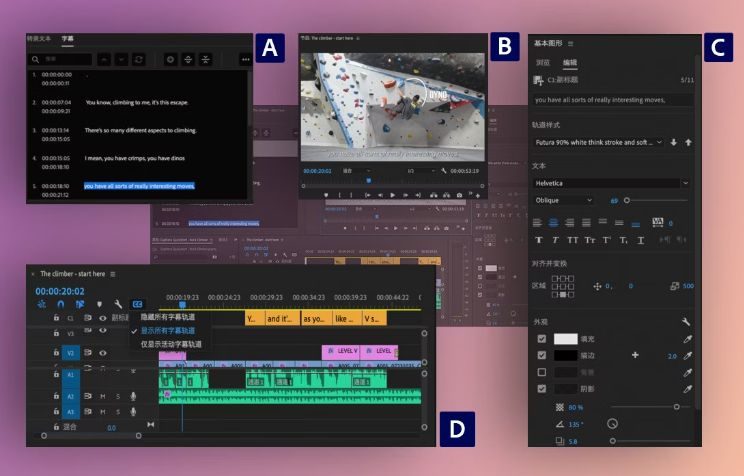744x476 pixels.
Task: Click the wrench icon in appearance section
Action: pyautogui.click(x=687, y=322)
